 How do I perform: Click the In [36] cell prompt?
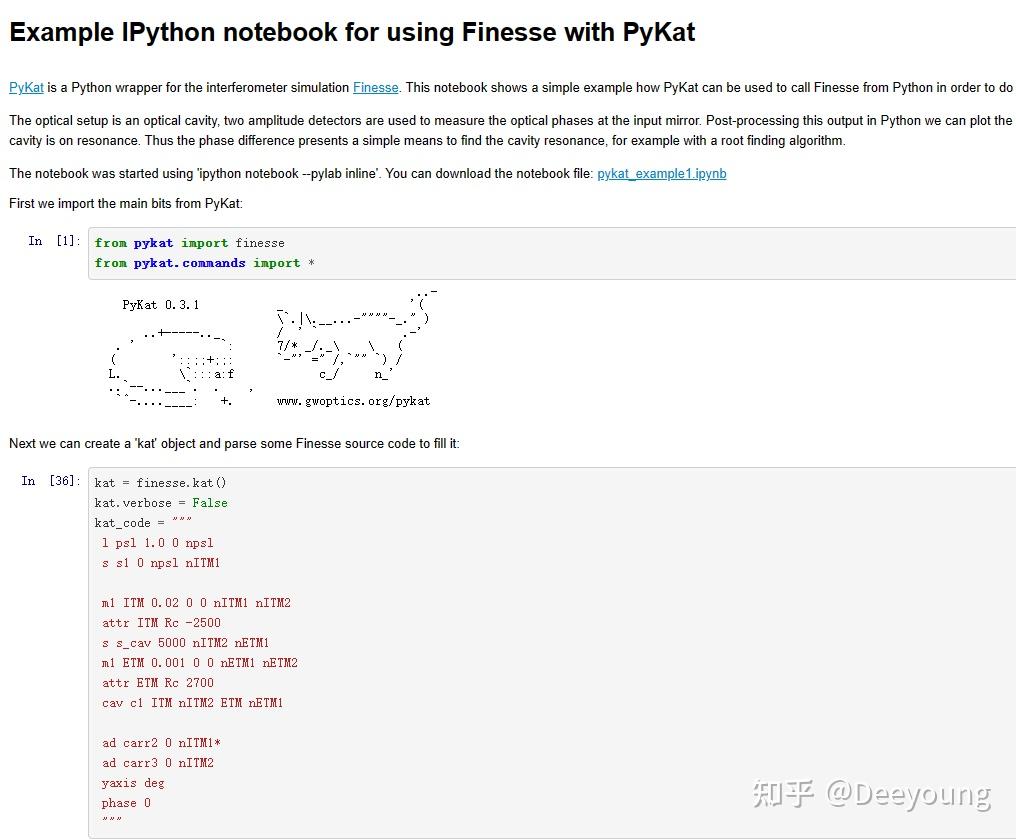(x=50, y=481)
